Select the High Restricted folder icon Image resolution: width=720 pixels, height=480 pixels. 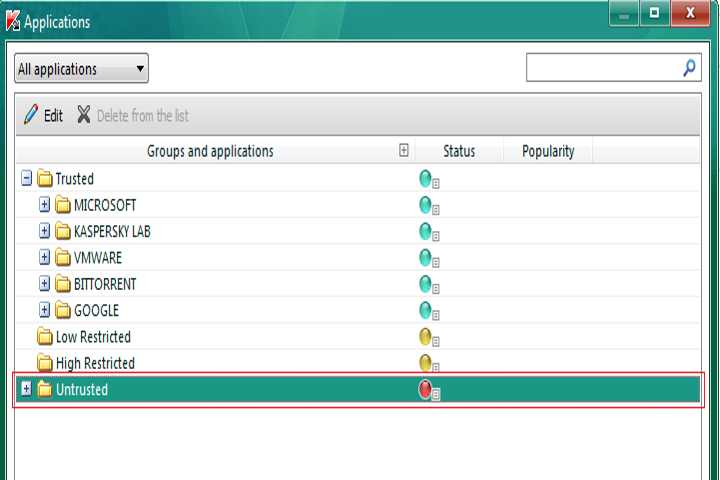tap(45, 362)
